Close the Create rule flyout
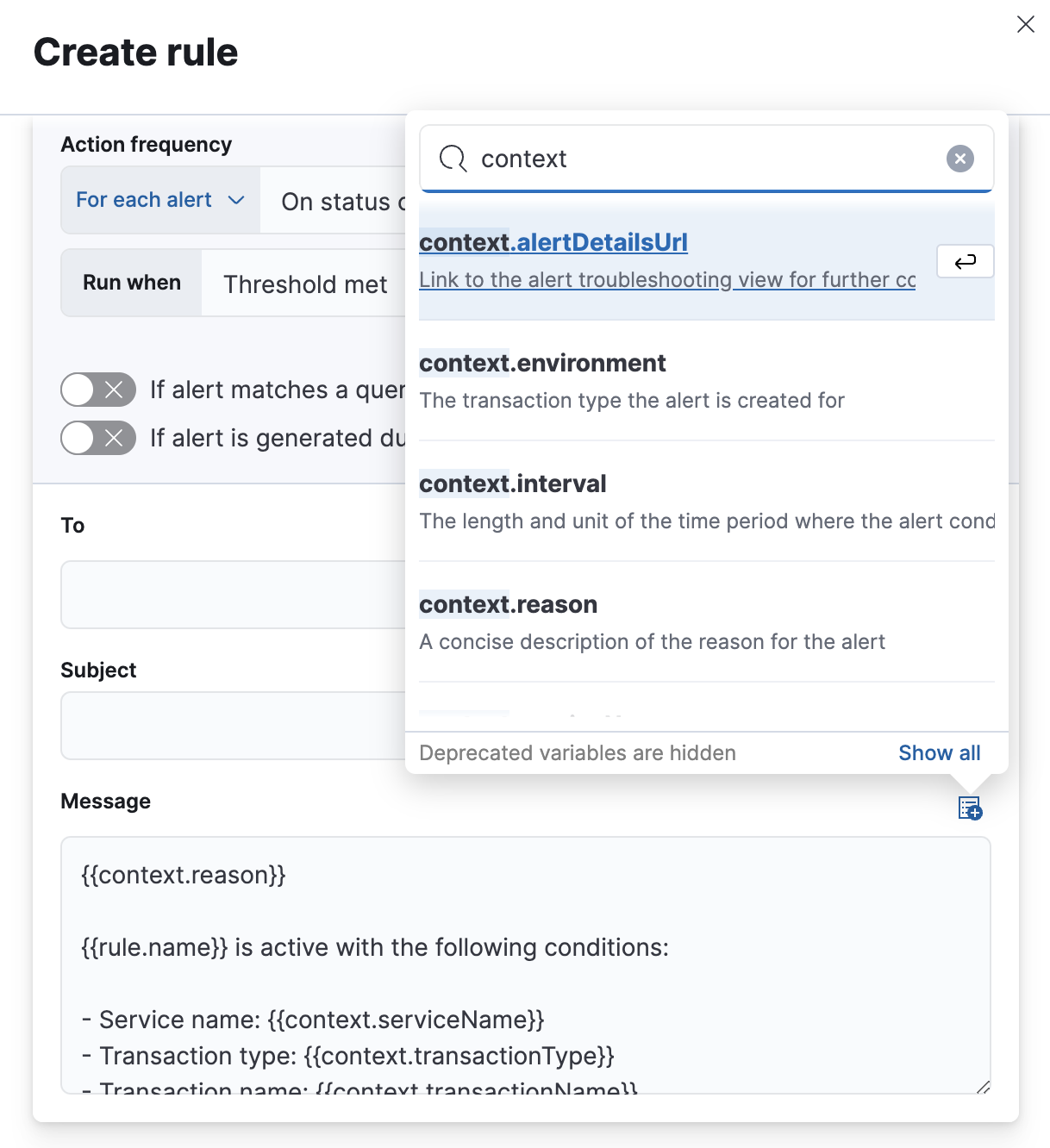1050x1148 pixels. [x=1025, y=24]
